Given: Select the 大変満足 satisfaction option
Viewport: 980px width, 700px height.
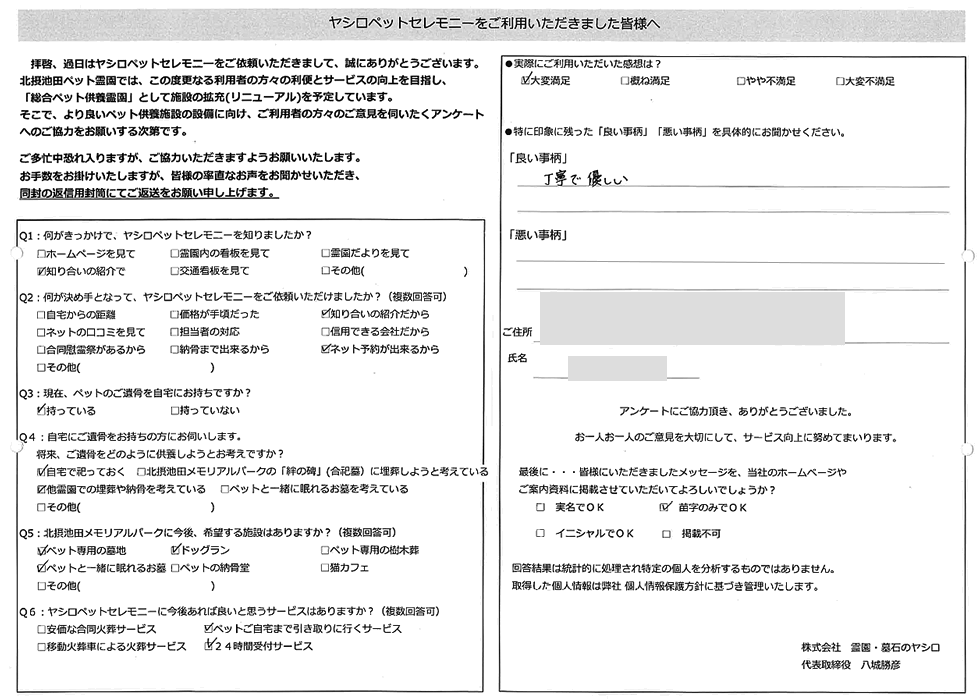Looking at the screenshot, I should tap(526, 81).
